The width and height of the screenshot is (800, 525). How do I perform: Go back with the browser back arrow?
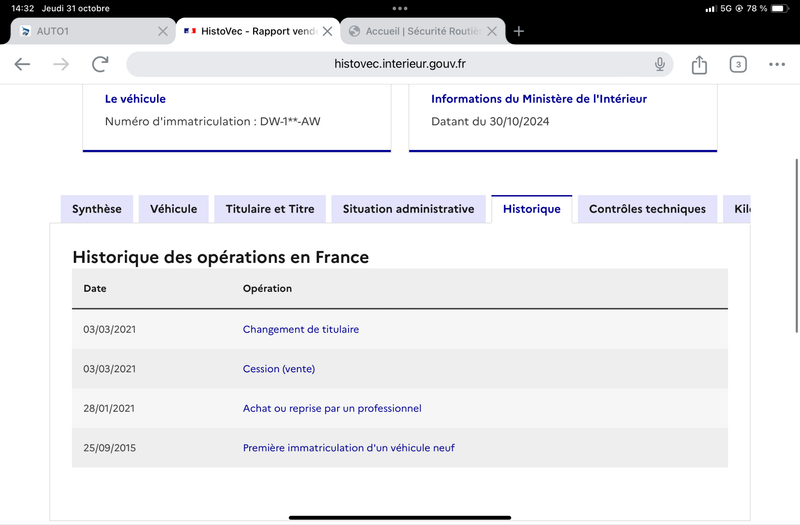click(22, 64)
